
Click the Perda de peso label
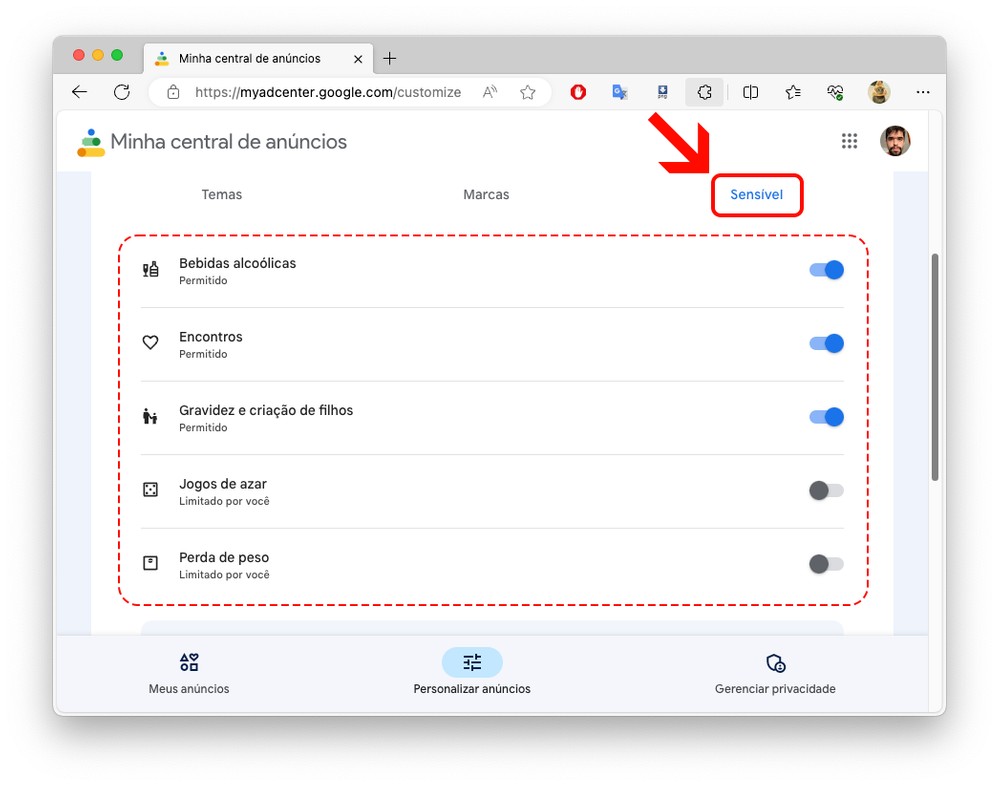coord(224,557)
